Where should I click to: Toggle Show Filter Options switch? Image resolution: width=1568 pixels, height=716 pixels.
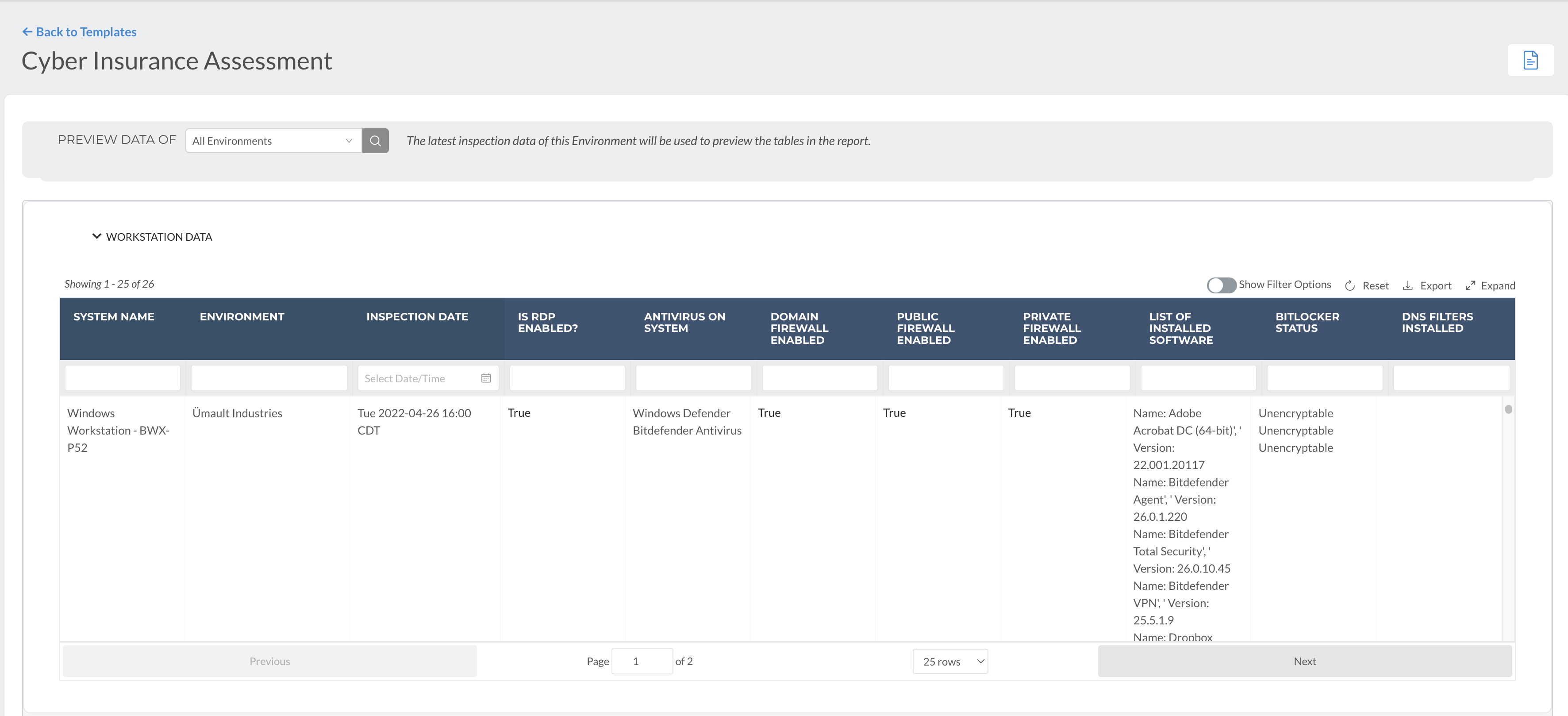(1221, 285)
